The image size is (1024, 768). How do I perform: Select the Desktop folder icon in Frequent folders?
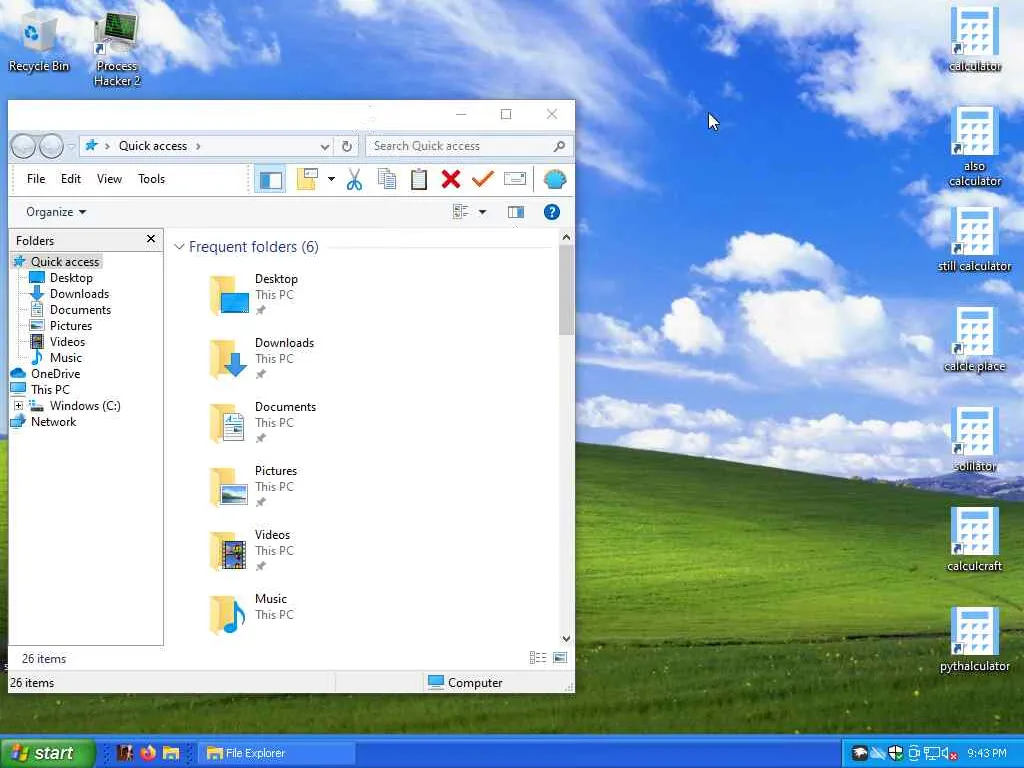229,295
